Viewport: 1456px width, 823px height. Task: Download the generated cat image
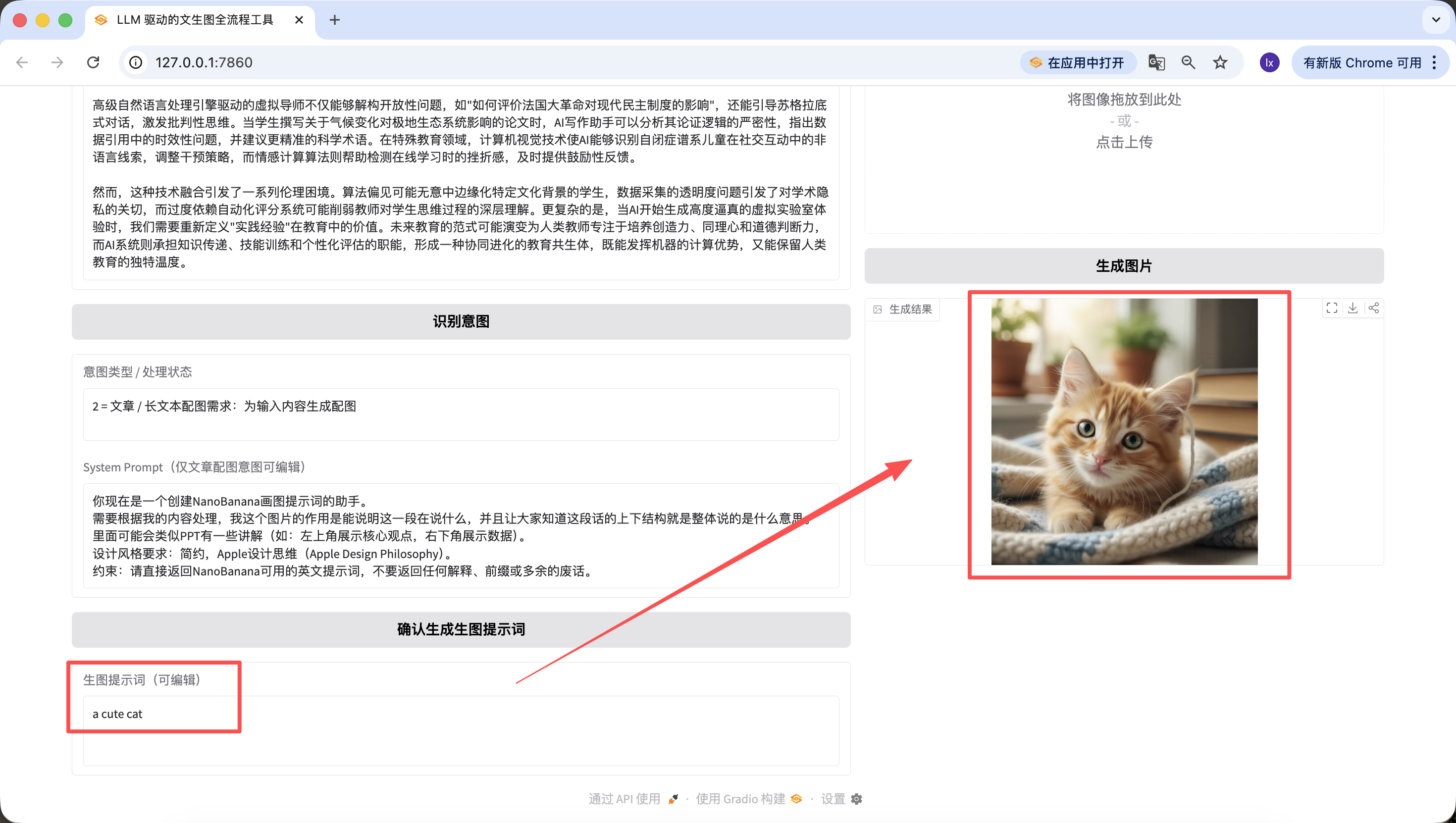pyautogui.click(x=1352, y=308)
